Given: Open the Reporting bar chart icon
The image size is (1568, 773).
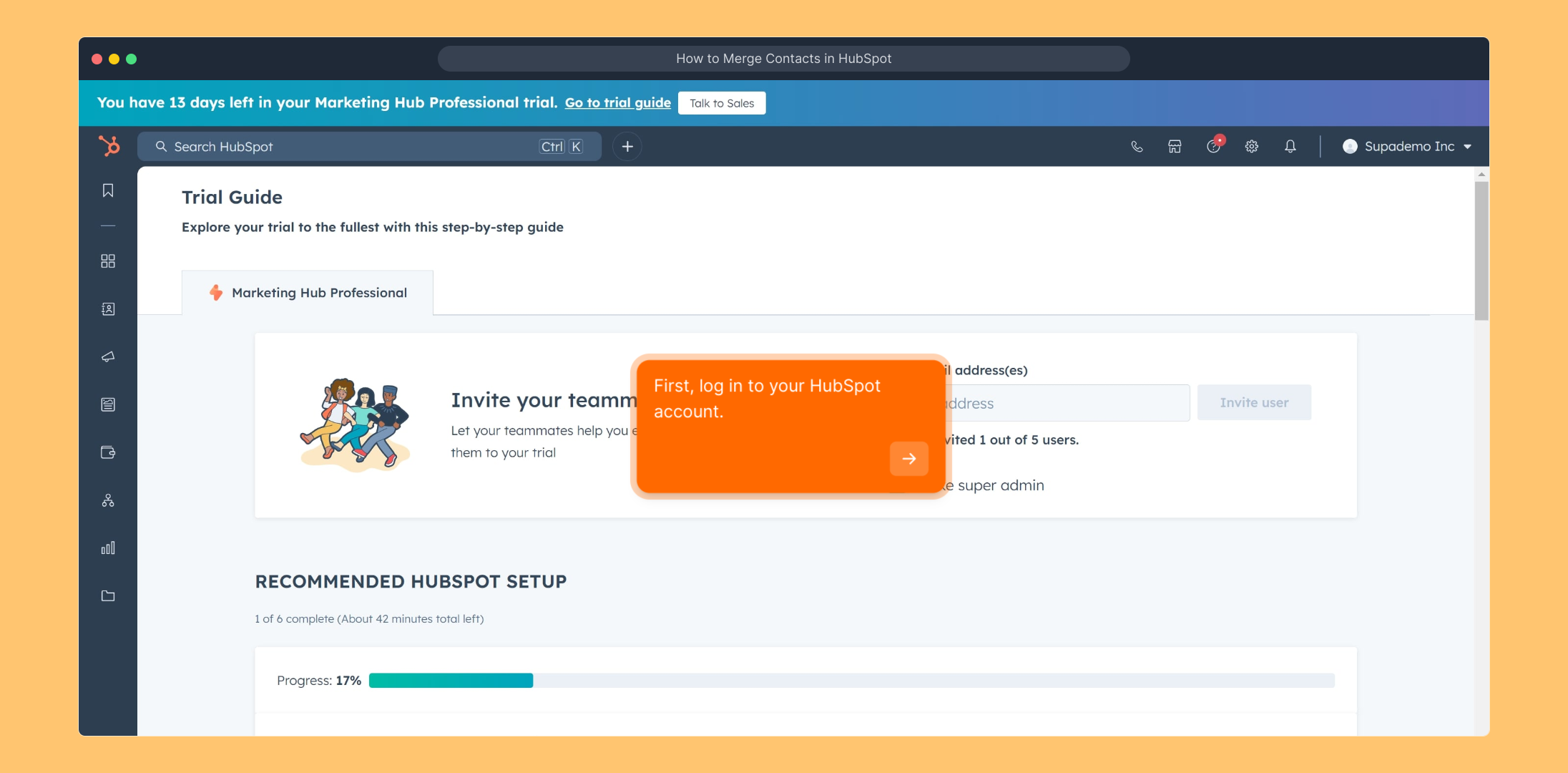Looking at the screenshot, I should (108, 548).
